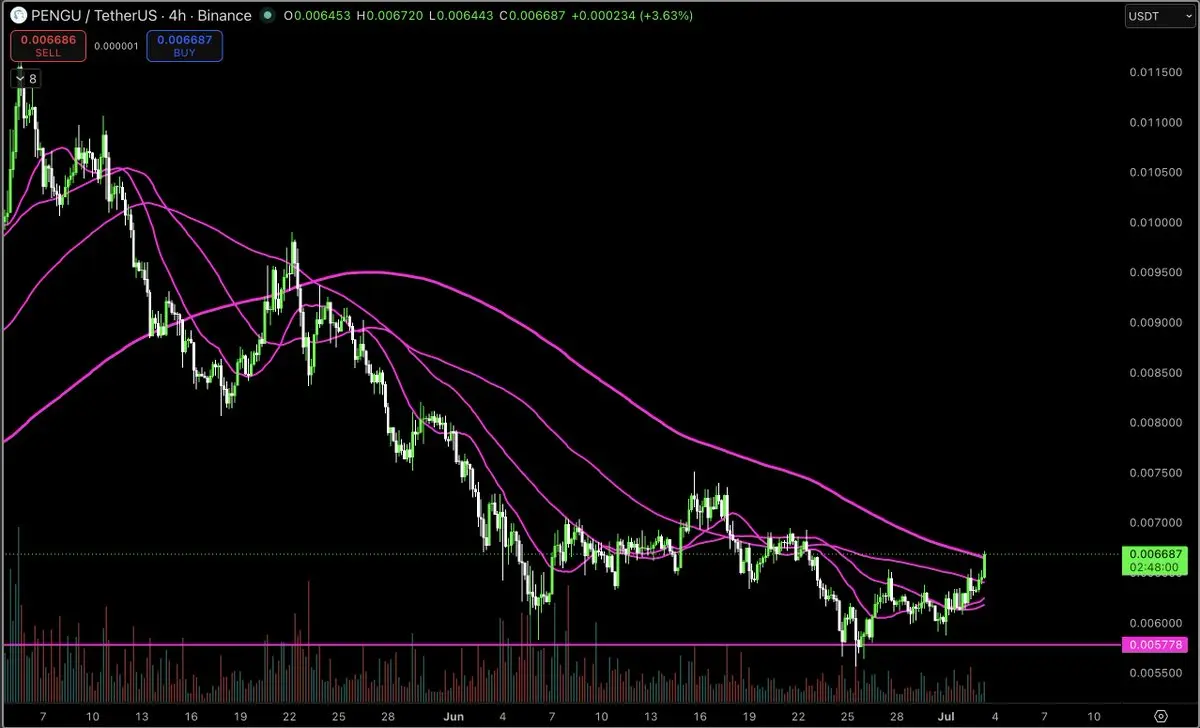Screen dimensions: 1200x728
Task: Click the 0.007000 price axis label
Action: (1155, 522)
